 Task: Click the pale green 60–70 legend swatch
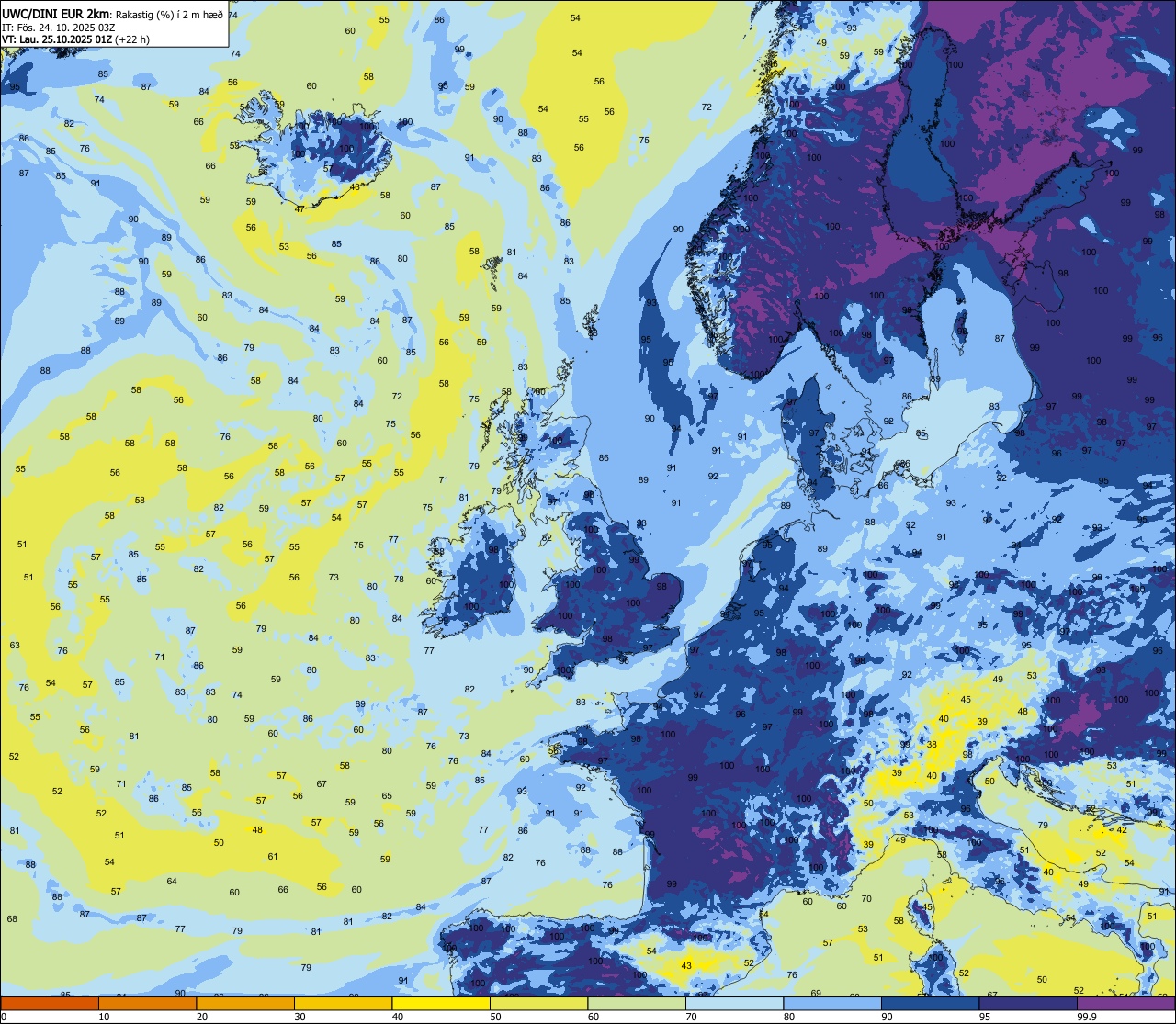pos(637,1003)
